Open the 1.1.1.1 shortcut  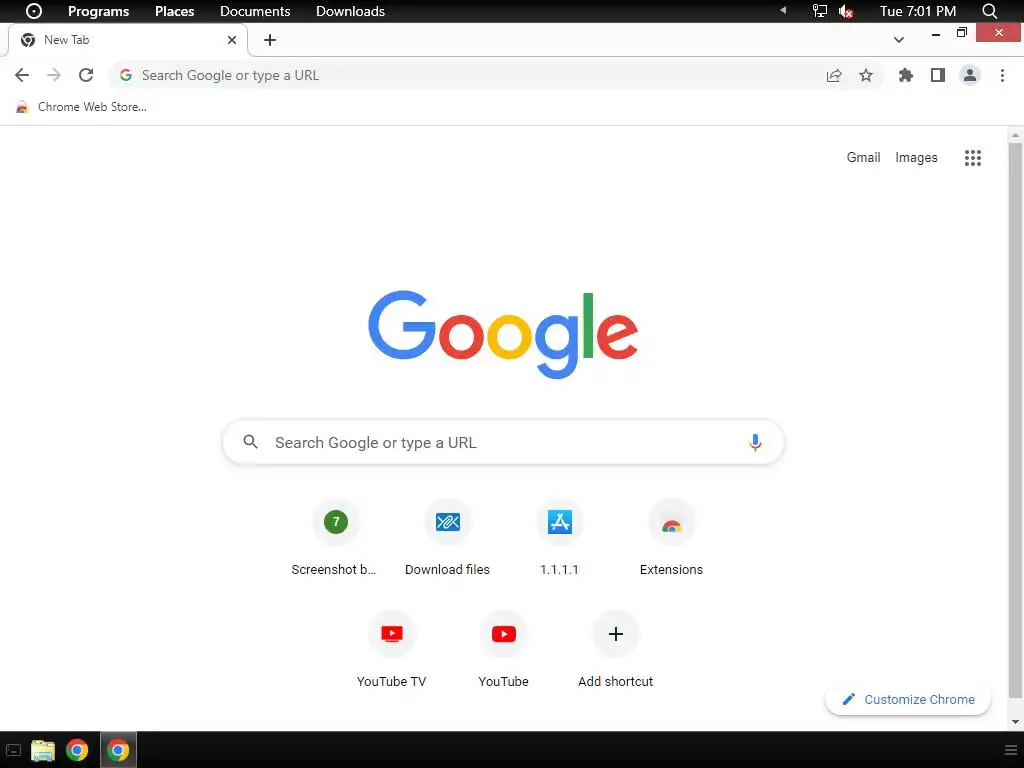point(560,538)
